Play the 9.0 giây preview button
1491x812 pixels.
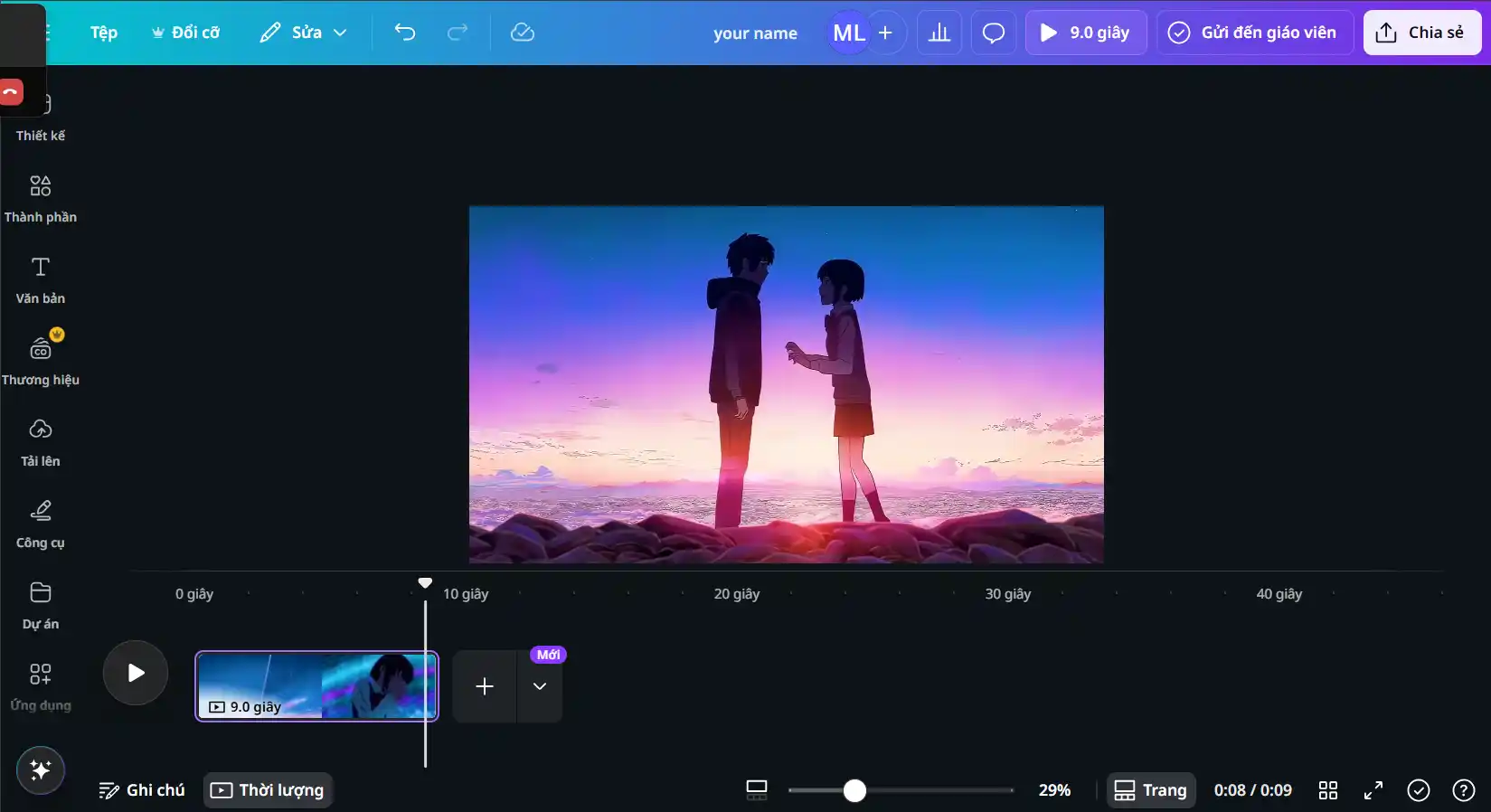pyautogui.click(x=1086, y=33)
